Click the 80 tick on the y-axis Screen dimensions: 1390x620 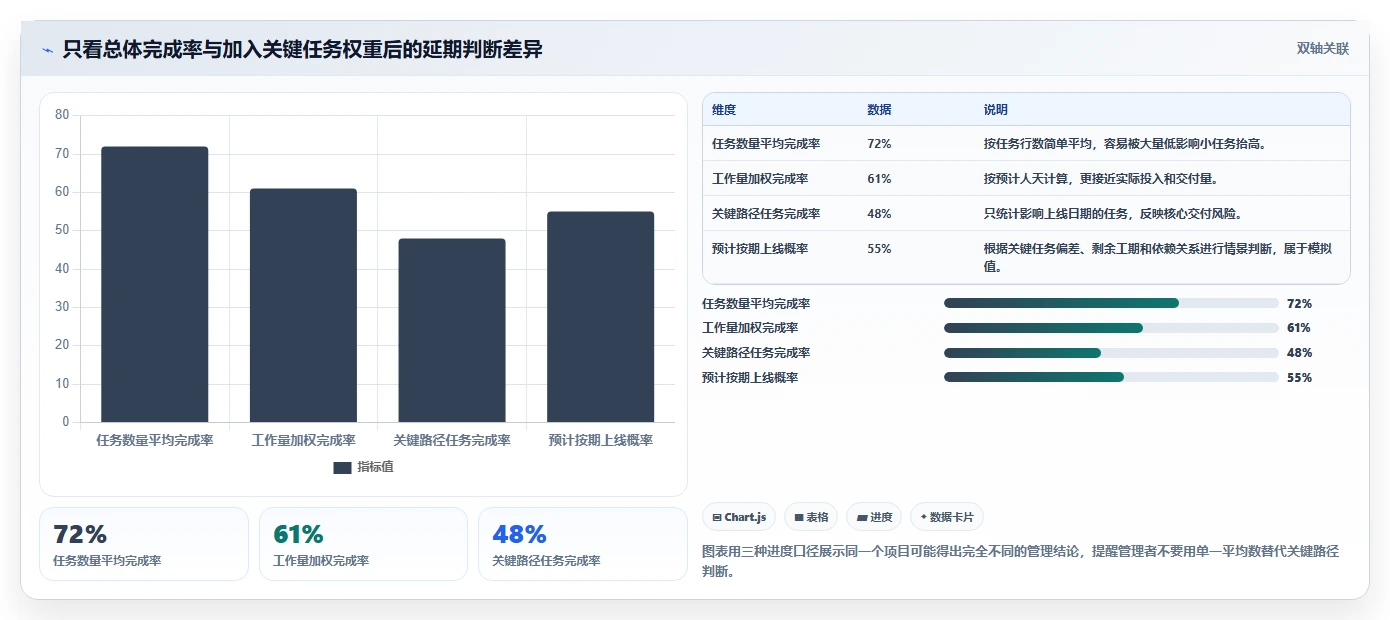pos(62,115)
